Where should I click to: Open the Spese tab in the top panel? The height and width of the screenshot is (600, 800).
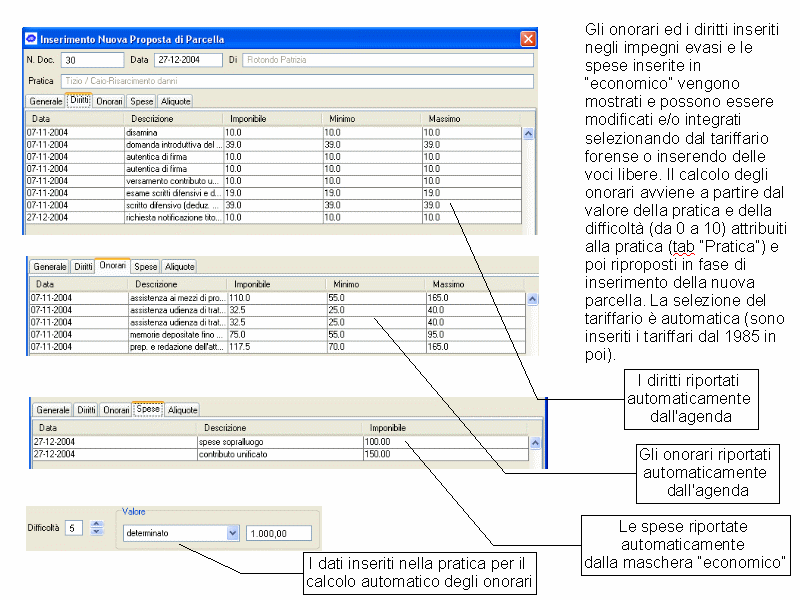coord(141,102)
